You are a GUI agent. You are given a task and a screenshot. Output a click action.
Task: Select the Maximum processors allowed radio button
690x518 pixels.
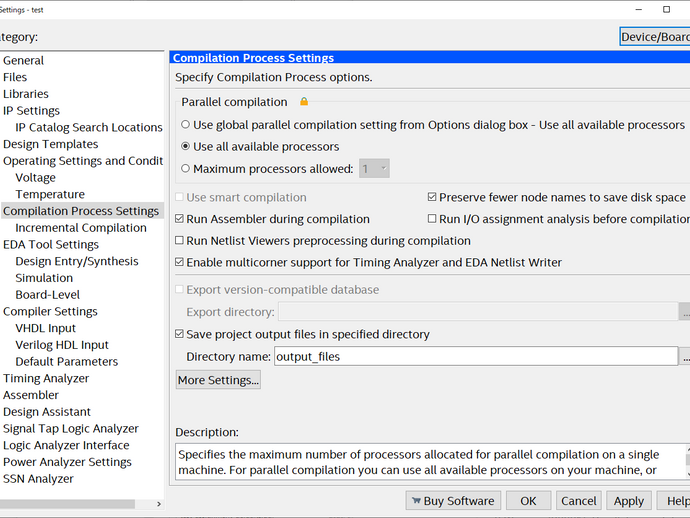pos(186,169)
